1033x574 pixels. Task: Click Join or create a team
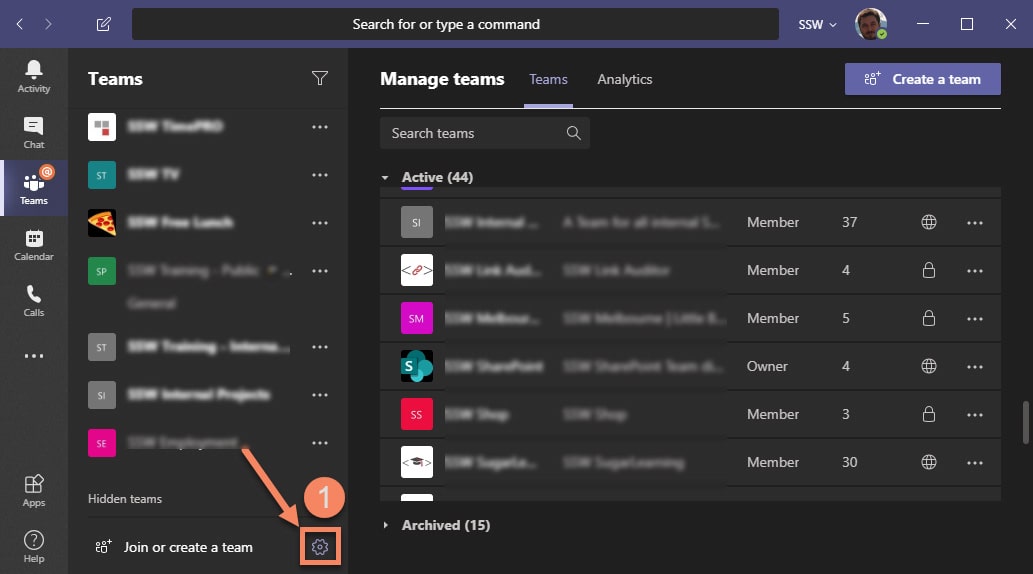187,547
